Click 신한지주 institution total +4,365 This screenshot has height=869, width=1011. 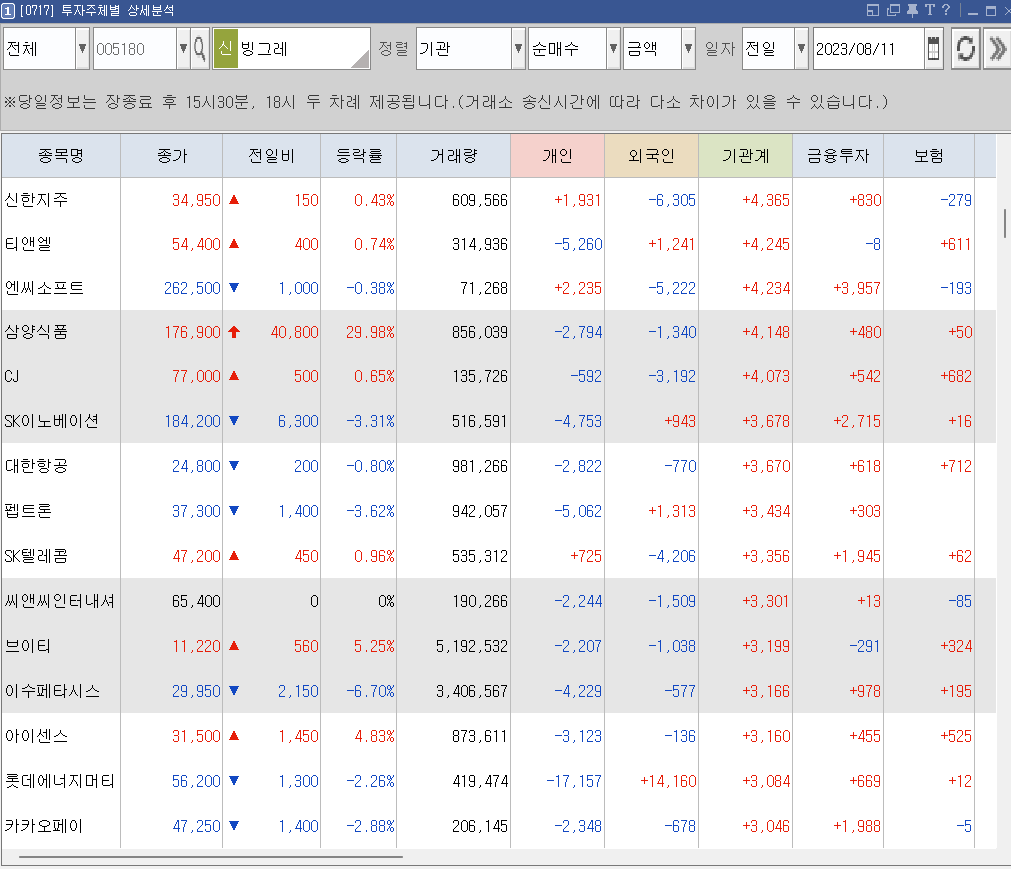(766, 200)
